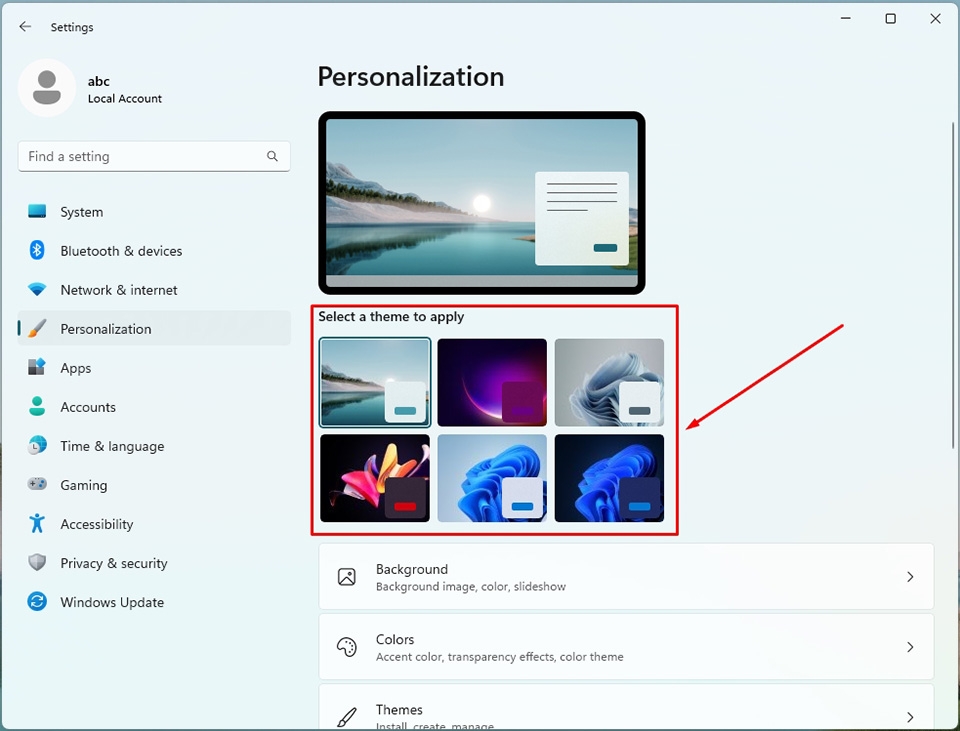Click the Local Account text
The width and height of the screenshot is (960, 731).
click(x=125, y=99)
